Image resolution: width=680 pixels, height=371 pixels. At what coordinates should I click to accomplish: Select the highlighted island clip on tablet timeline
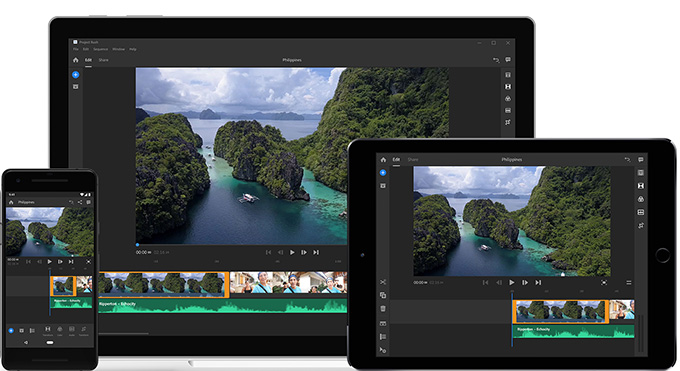click(560, 311)
